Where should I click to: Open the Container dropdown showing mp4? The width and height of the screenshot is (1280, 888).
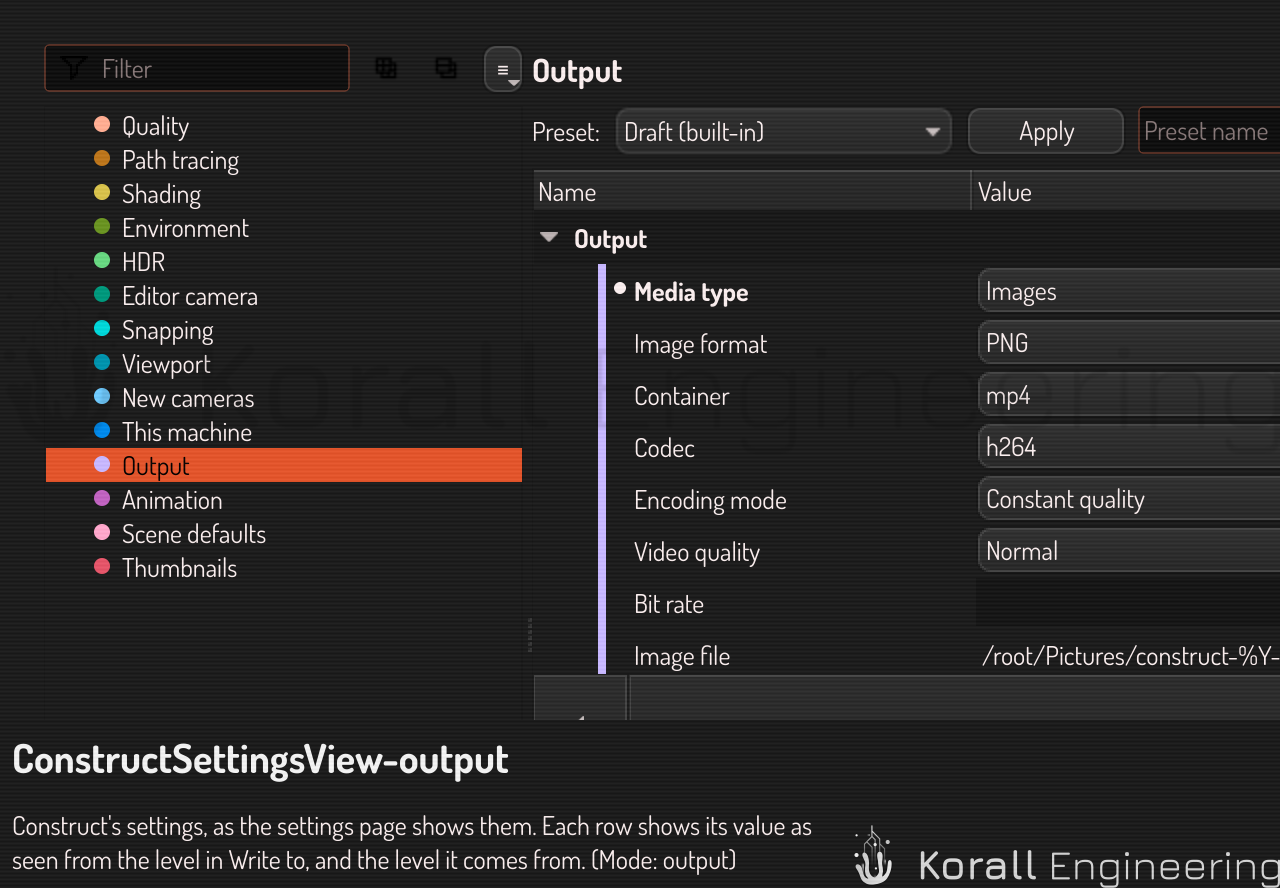click(x=1129, y=396)
